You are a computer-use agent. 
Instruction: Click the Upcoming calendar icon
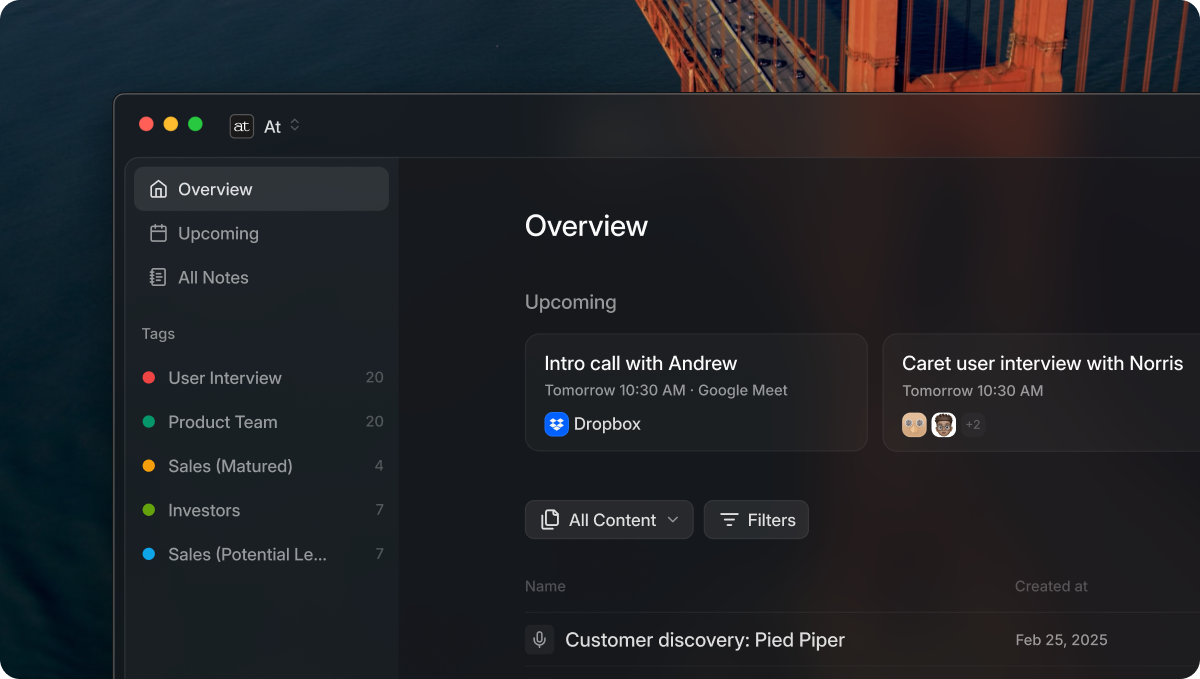(x=156, y=233)
